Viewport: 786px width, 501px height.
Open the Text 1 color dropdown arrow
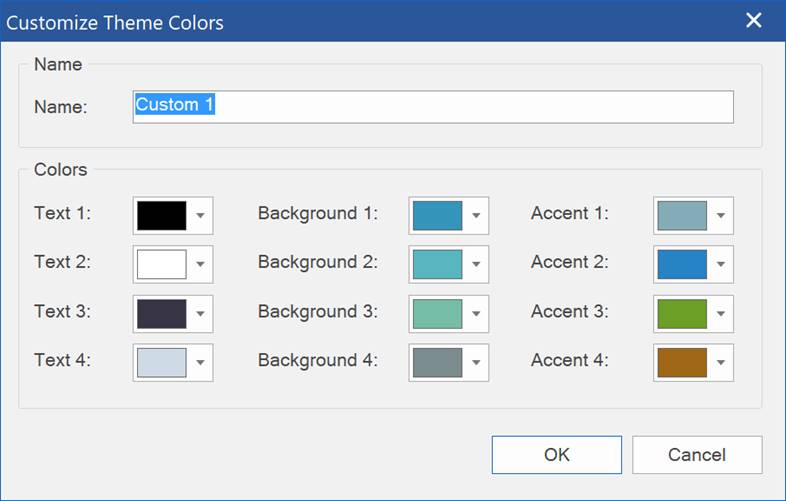[200, 216]
